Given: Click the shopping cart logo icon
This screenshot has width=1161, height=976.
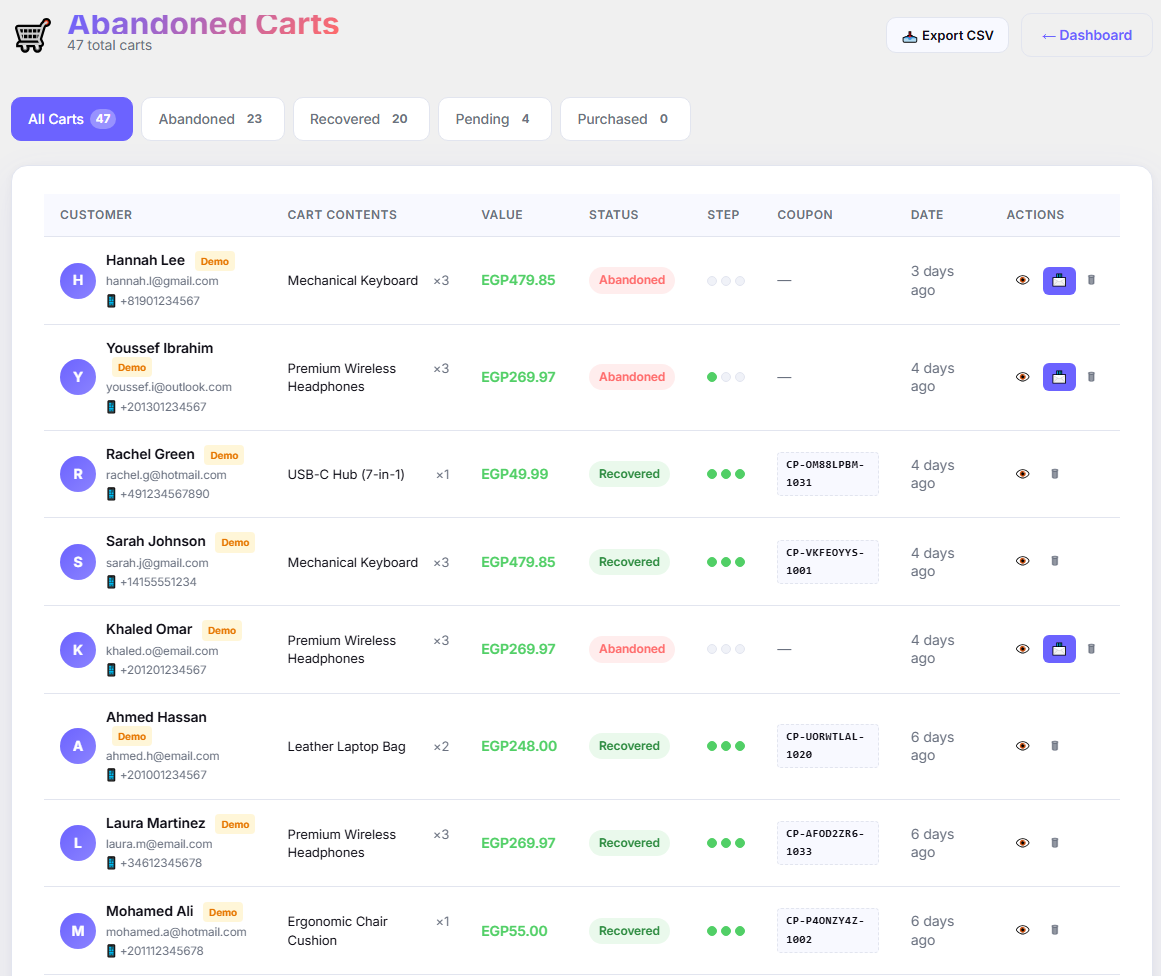Looking at the screenshot, I should (x=33, y=36).
